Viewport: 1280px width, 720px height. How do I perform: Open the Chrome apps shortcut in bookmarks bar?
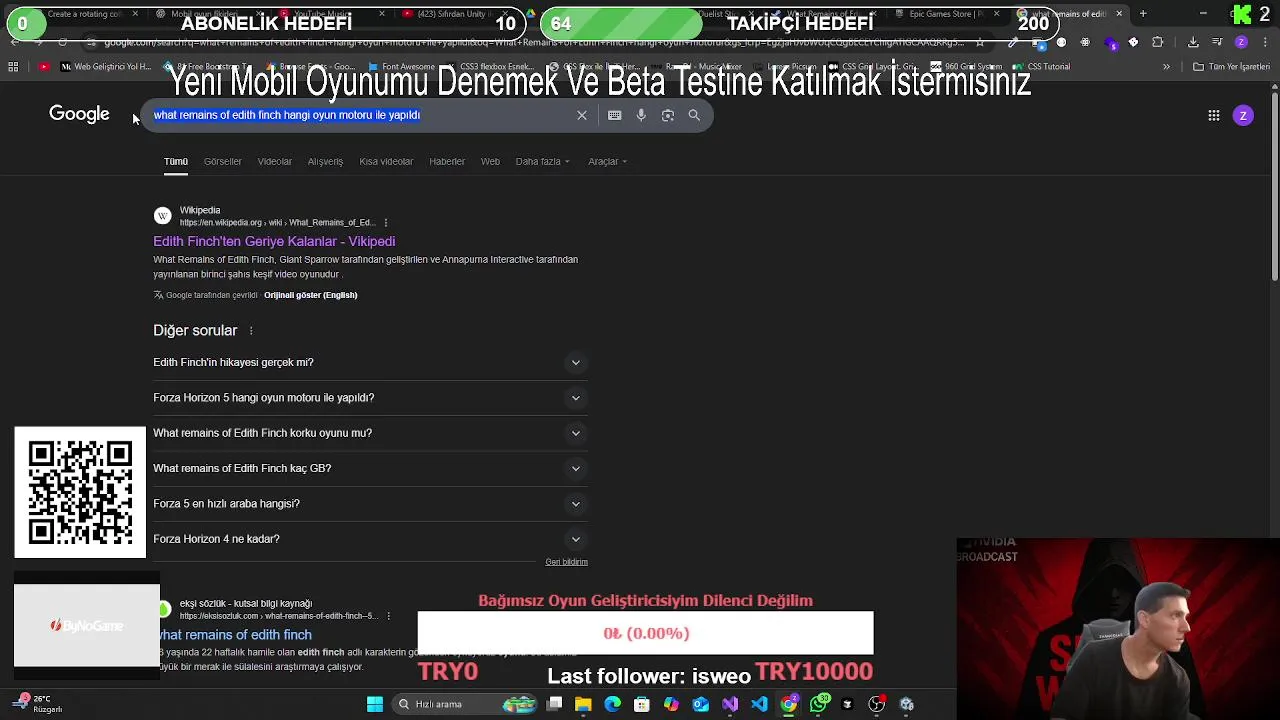pos(13,67)
